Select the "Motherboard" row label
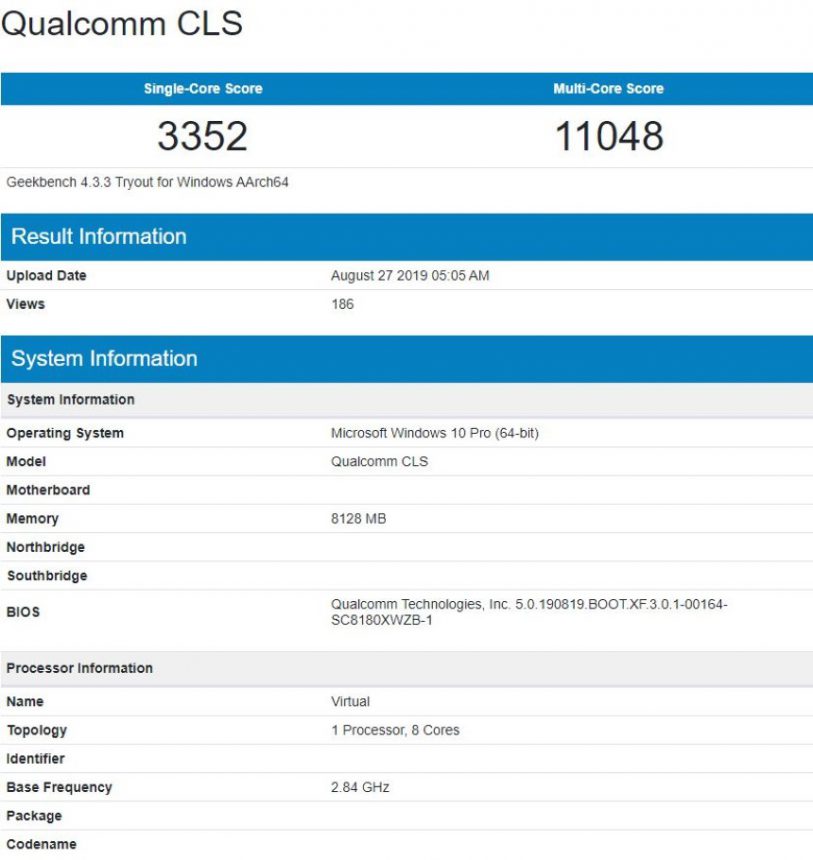 [48, 490]
